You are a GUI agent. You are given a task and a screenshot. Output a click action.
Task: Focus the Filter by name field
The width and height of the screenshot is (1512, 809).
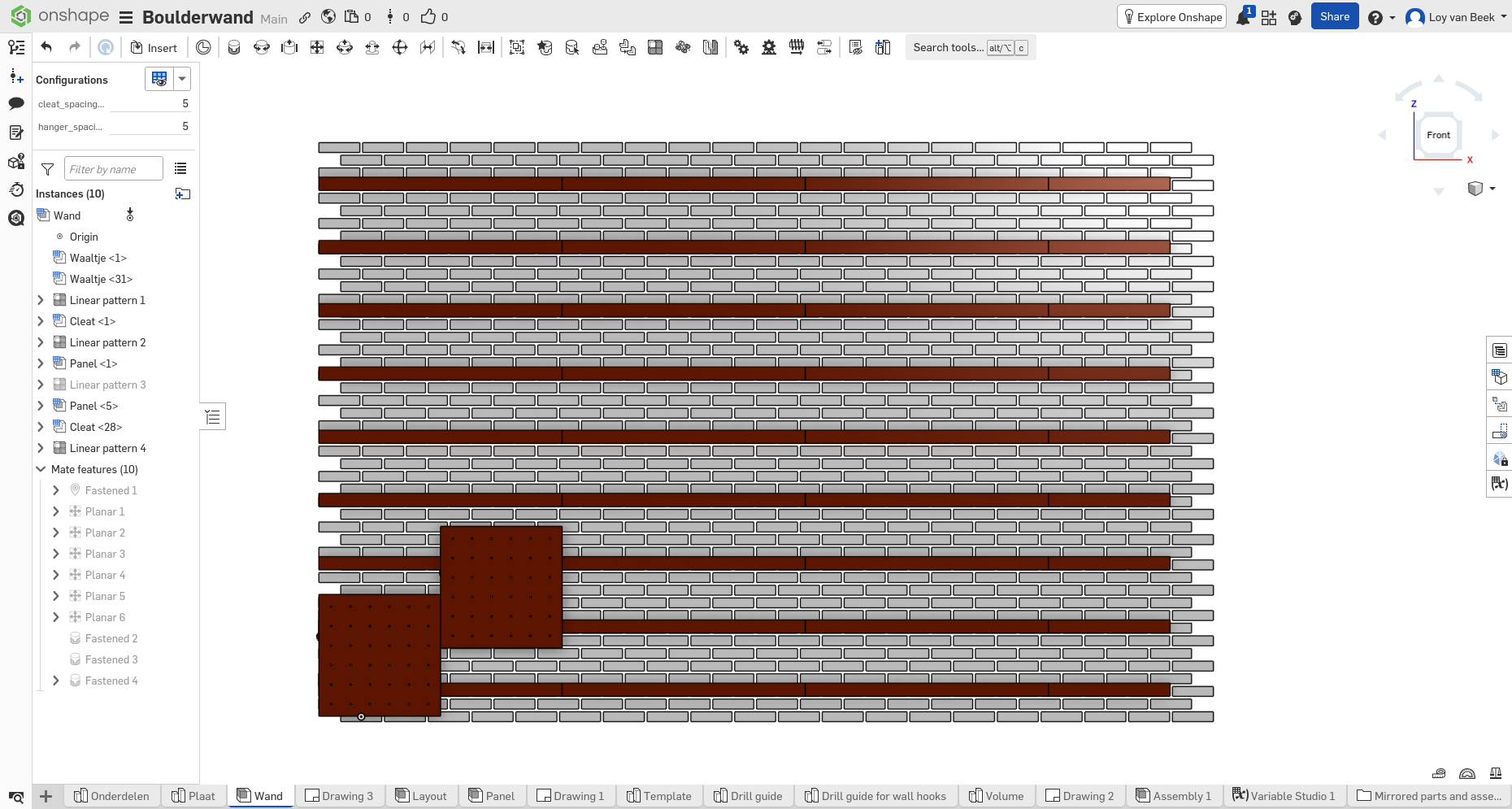click(113, 169)
